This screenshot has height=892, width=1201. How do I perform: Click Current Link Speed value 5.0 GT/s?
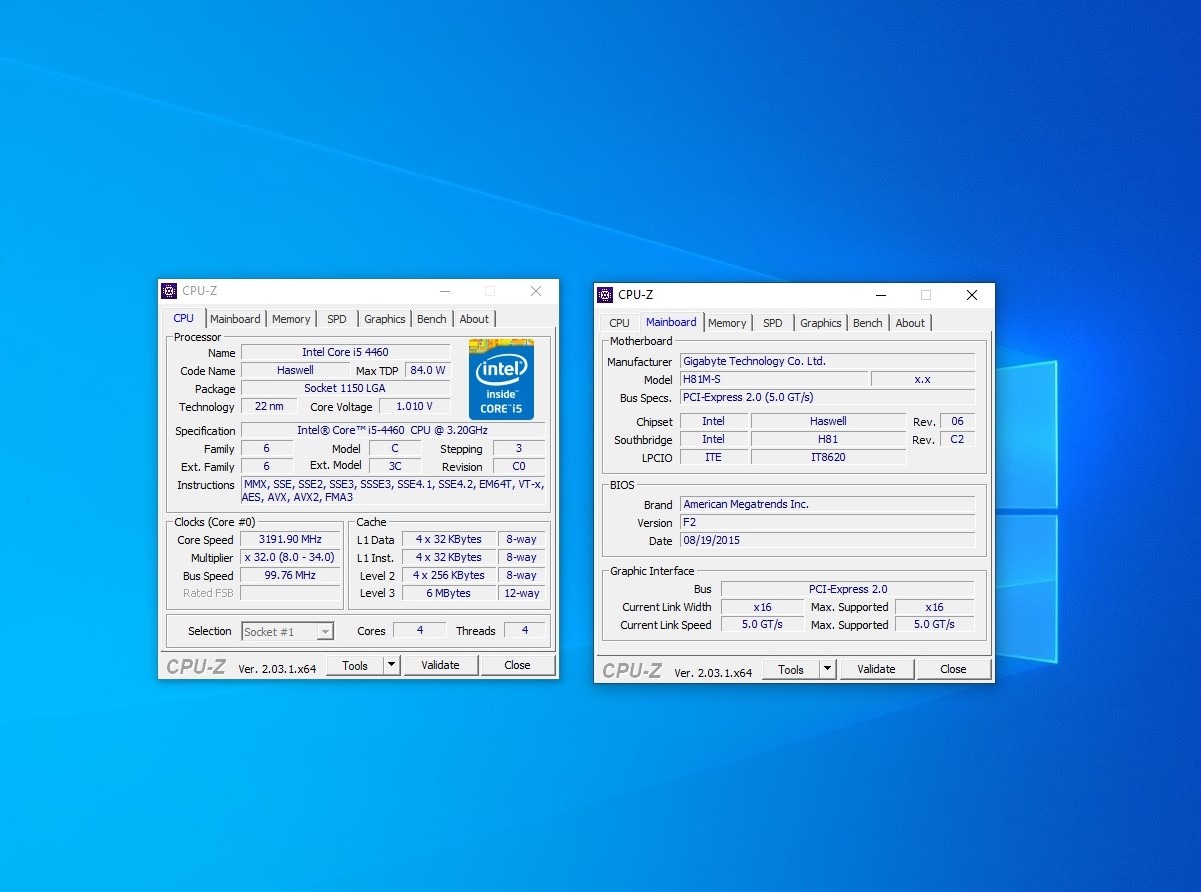pos(763,625)
